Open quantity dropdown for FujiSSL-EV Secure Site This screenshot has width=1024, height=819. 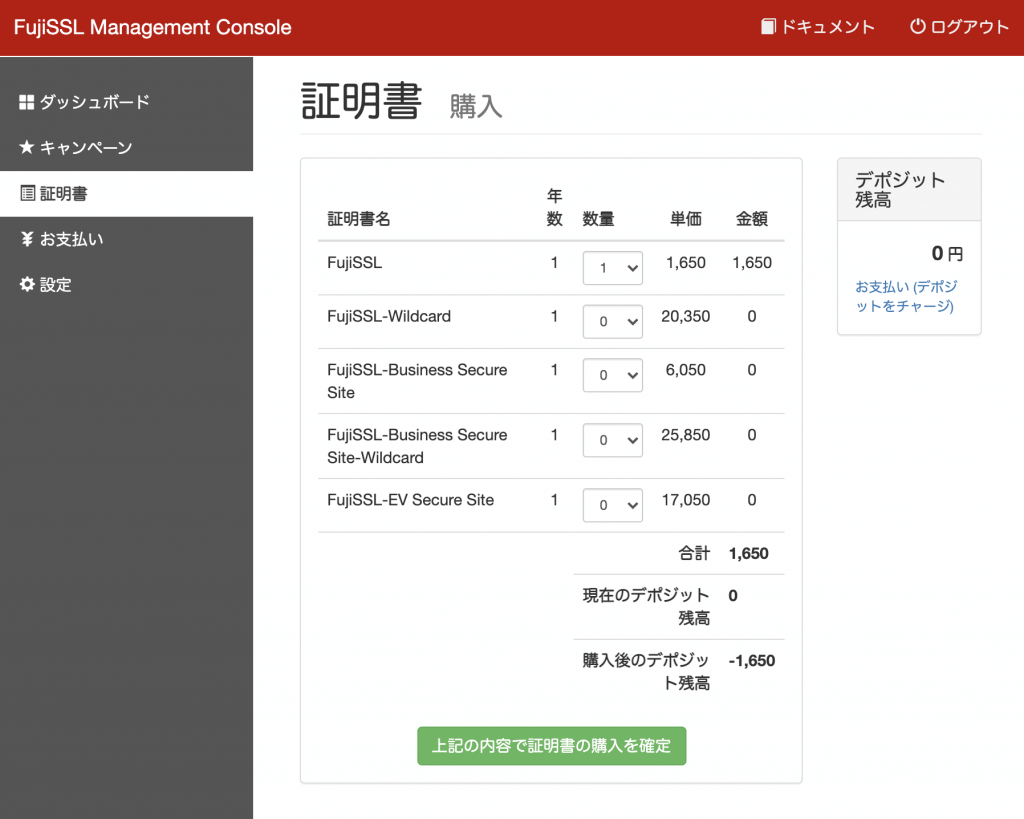[613, 505]
